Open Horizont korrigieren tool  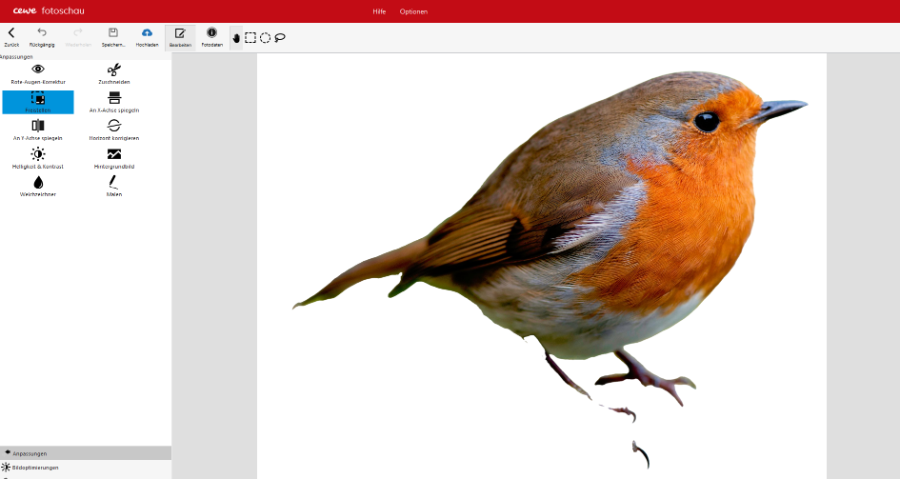tap(114, 129)
